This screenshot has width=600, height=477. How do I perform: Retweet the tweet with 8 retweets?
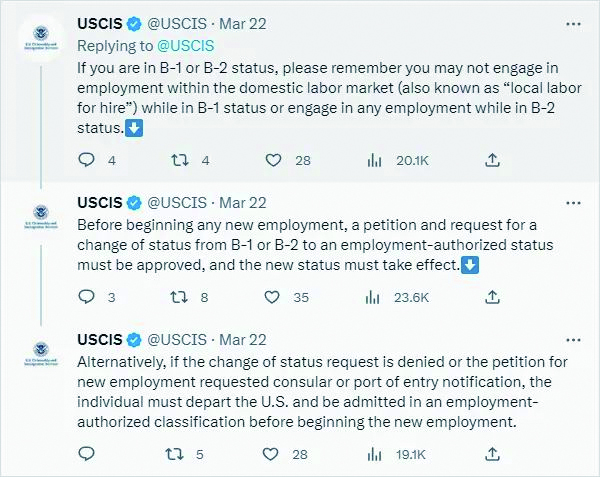click(x=179, y=297)
